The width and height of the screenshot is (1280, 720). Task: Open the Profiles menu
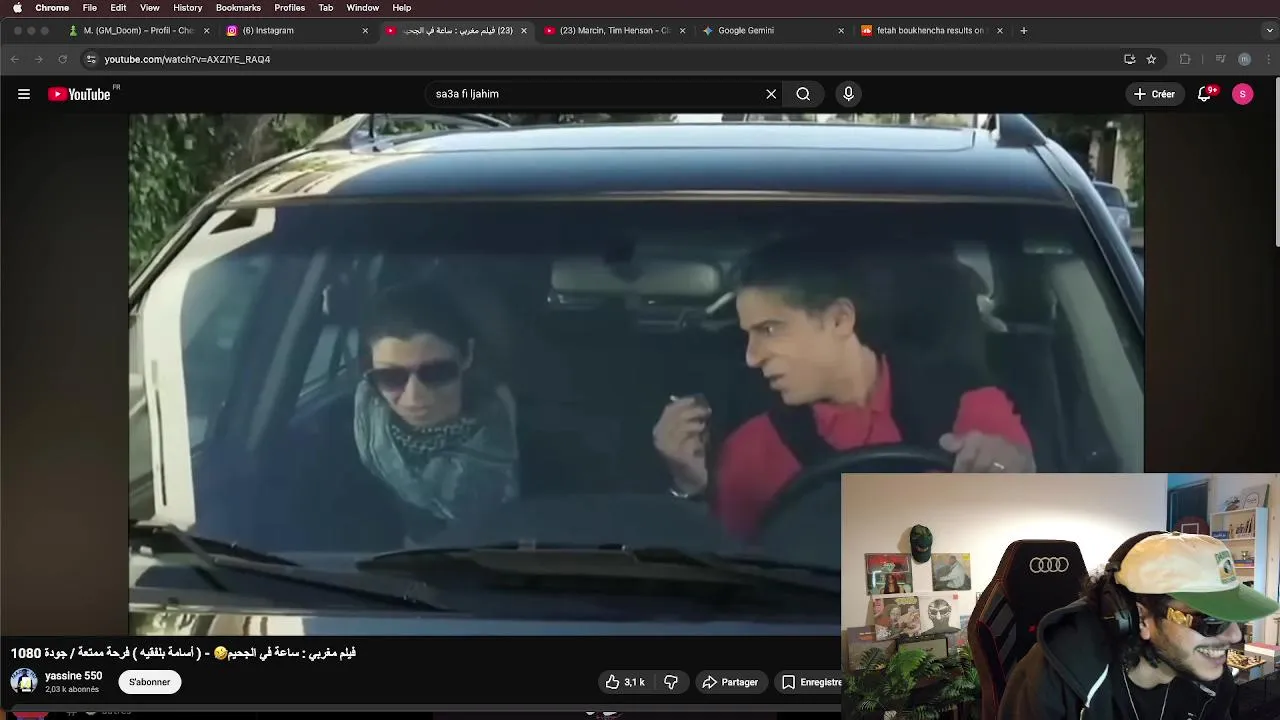point(290,8)
